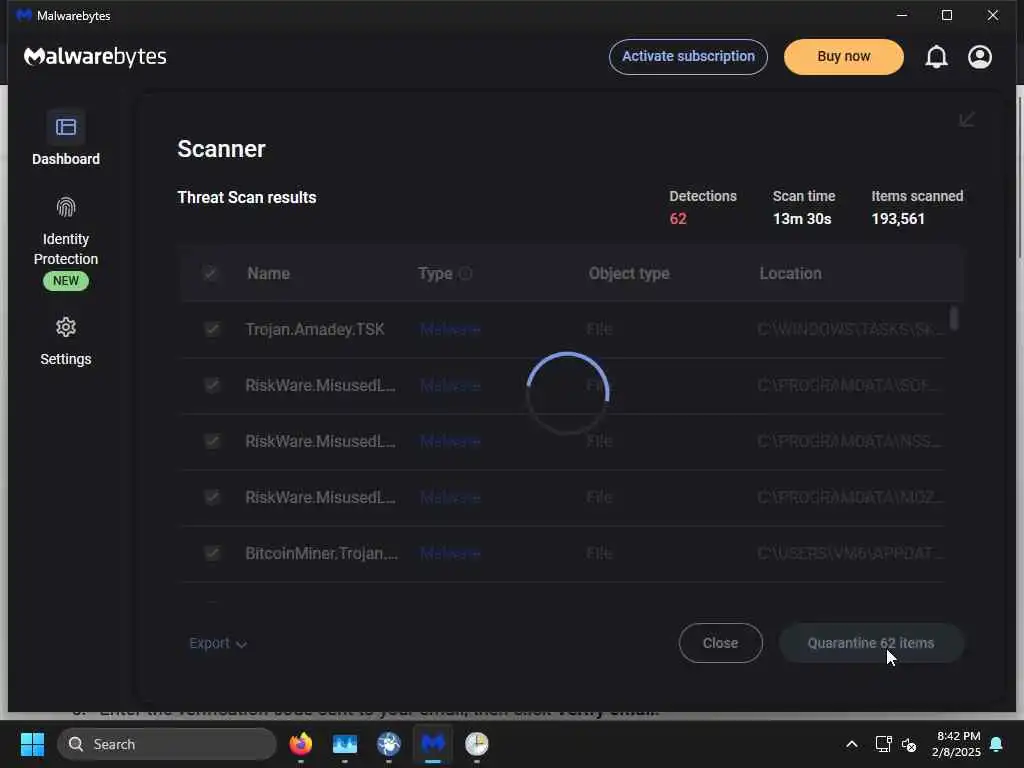Viewport: 1024px width, 768px height.
Task: Click the muted volume tray icon
Action: [908, 744]
